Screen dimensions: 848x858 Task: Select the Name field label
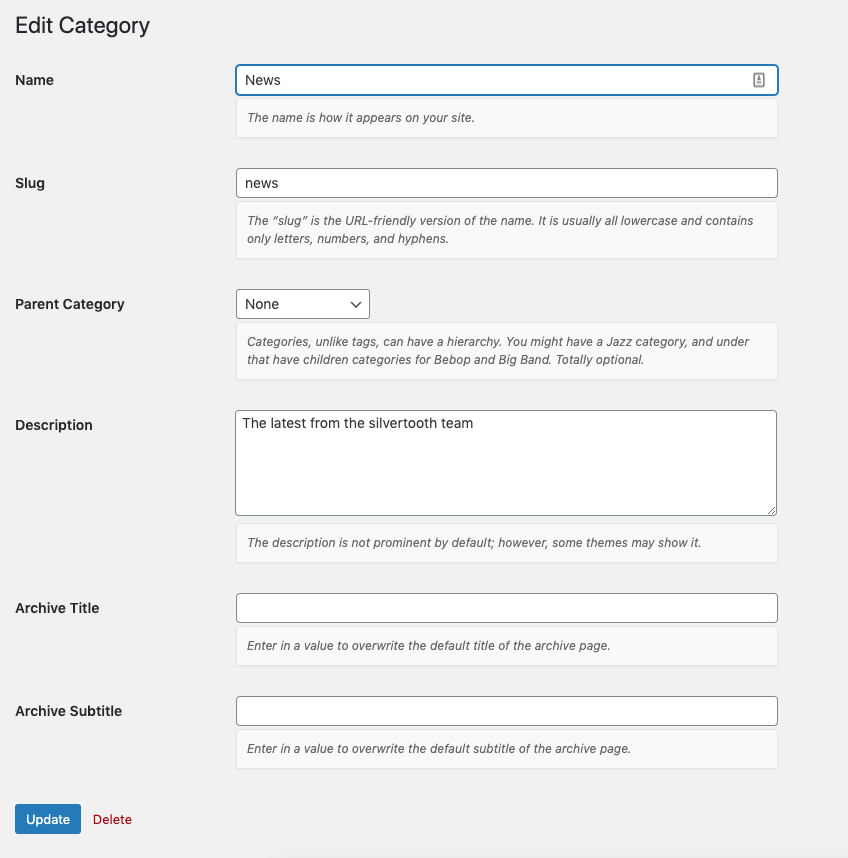(x=34, y=80)
